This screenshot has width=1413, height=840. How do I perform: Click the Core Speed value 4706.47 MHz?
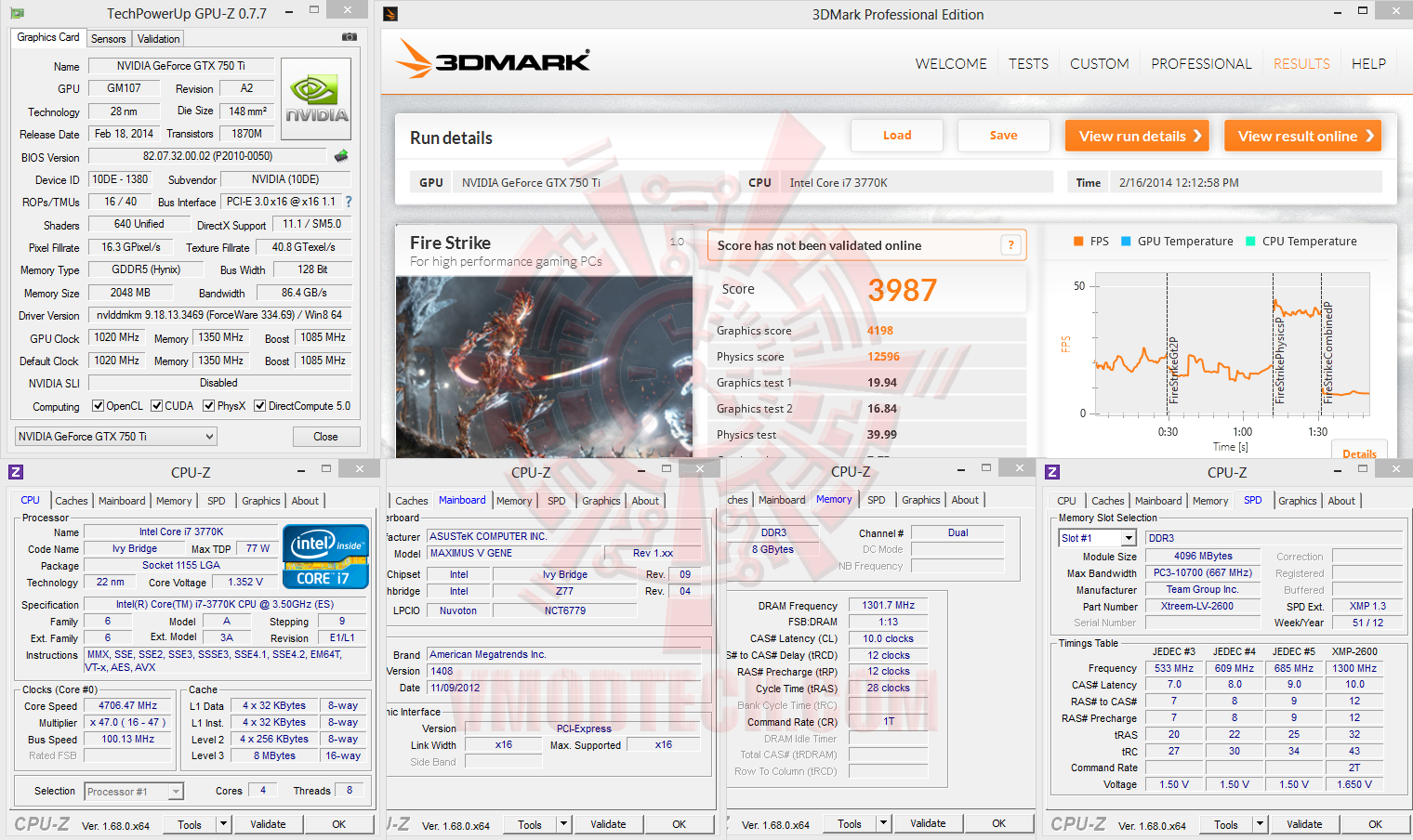(128, 705)
